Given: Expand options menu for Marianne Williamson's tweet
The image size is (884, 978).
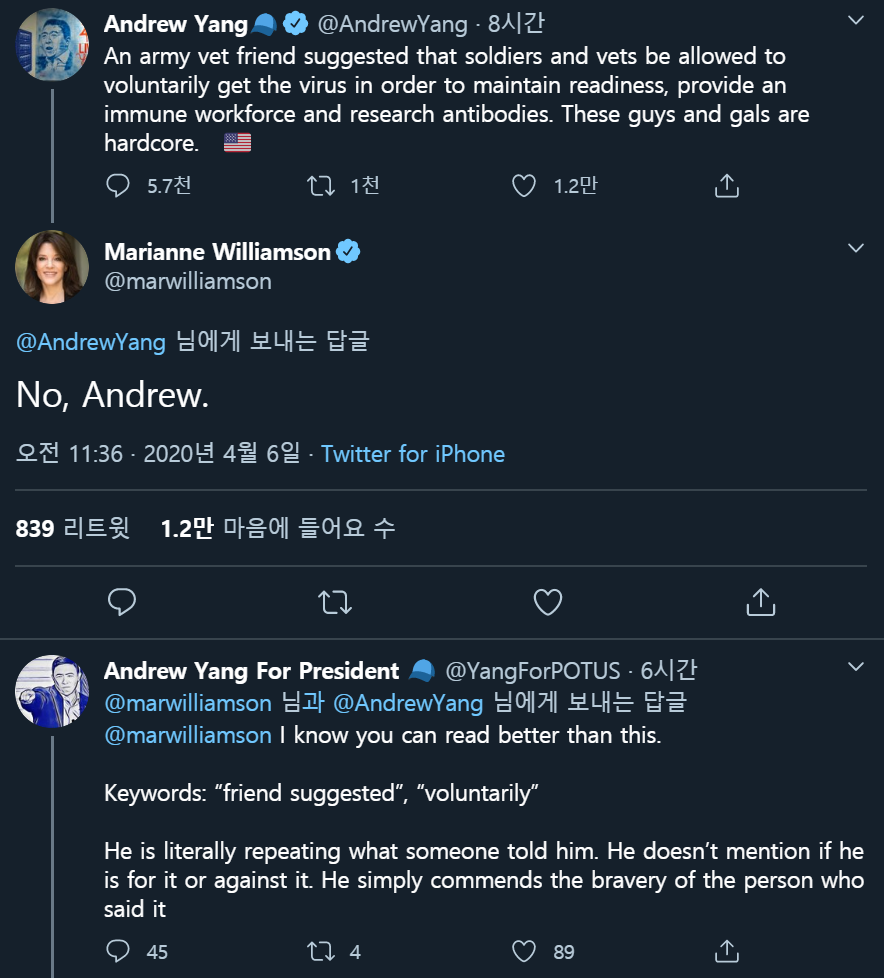Looking at the screenshot, I should pos(855,247).
